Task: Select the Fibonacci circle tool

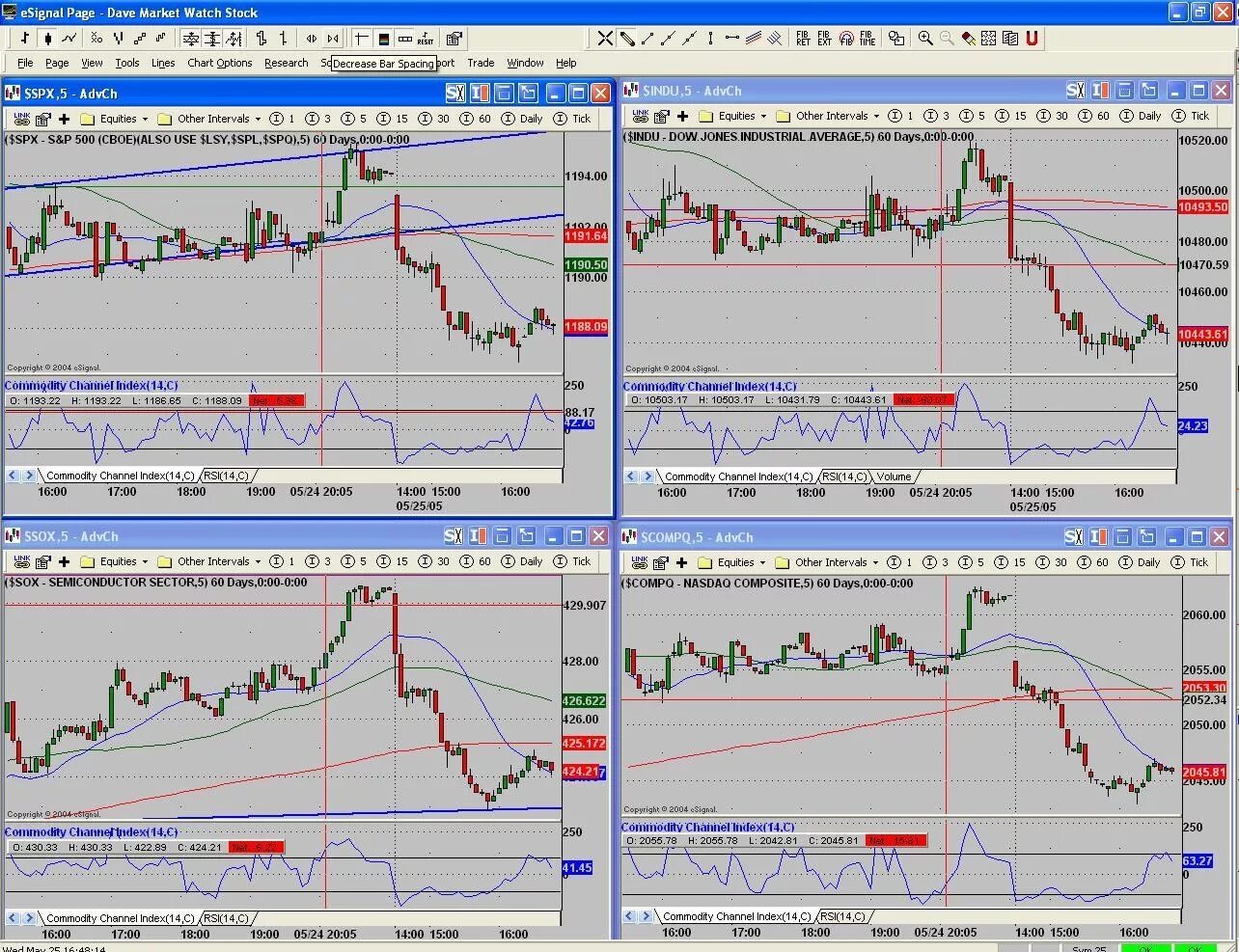Action: click(x=846, y=39)
